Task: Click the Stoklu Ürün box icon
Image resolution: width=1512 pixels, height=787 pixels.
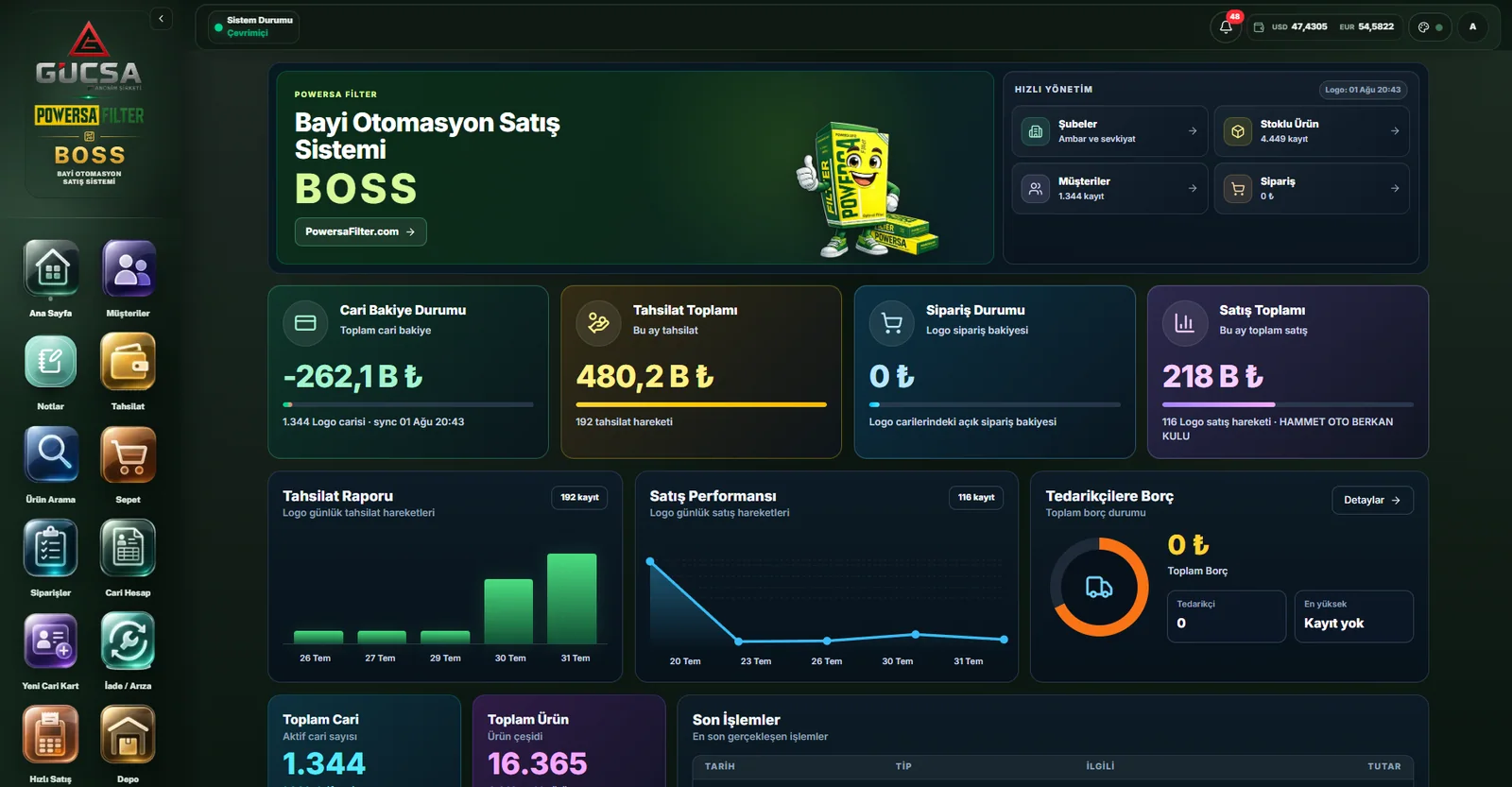Action: pyautogui.click(x=1238, y=131)
